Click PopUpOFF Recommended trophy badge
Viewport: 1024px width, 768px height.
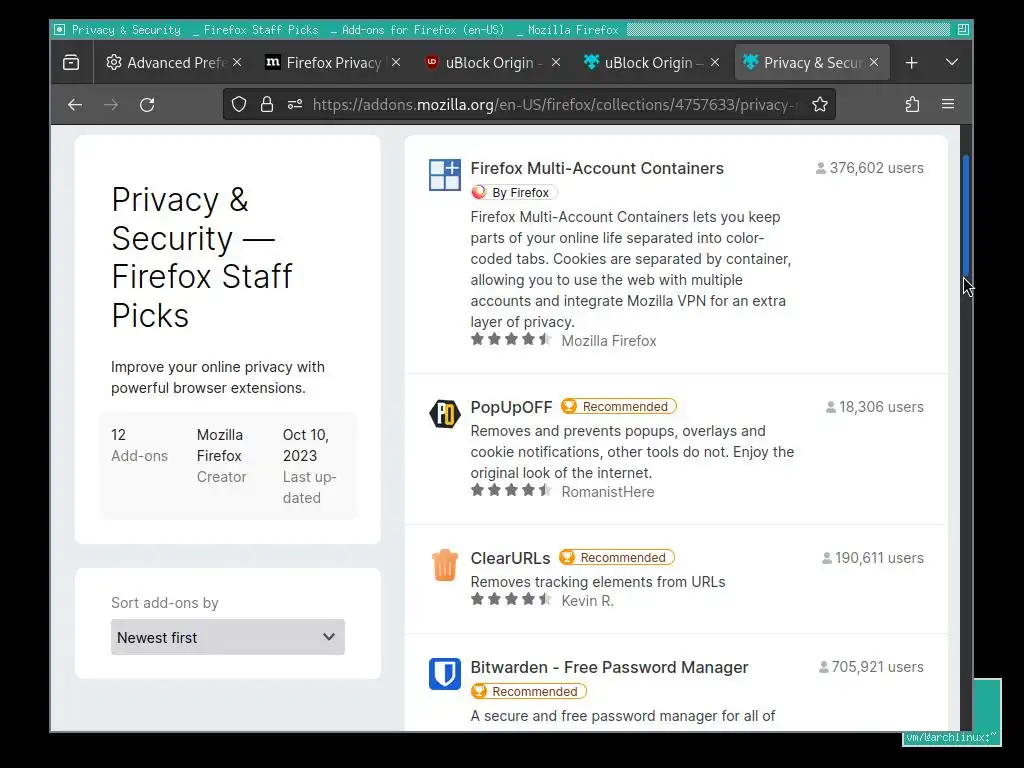point(618,406)
